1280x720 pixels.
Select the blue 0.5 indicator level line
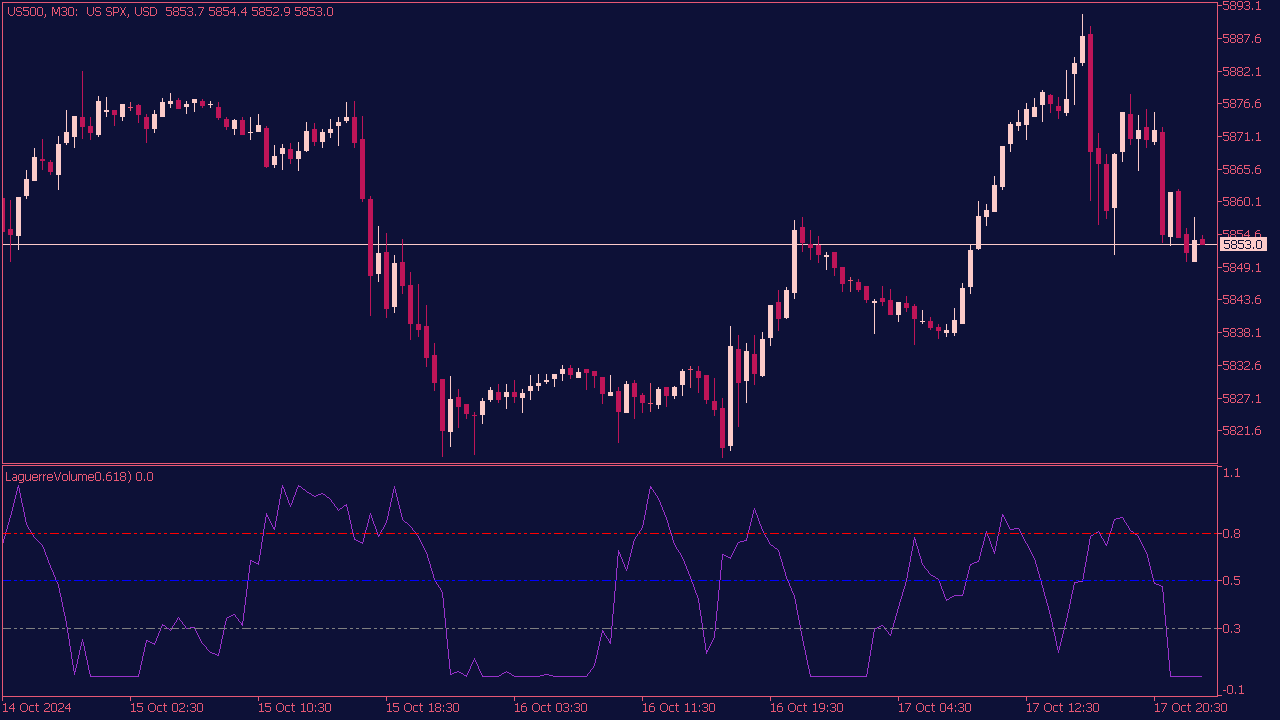pos(610,581)
